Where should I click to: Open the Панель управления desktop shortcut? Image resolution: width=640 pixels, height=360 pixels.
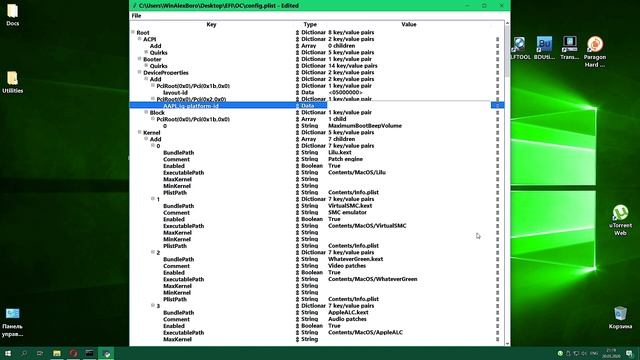click(13, 322)
